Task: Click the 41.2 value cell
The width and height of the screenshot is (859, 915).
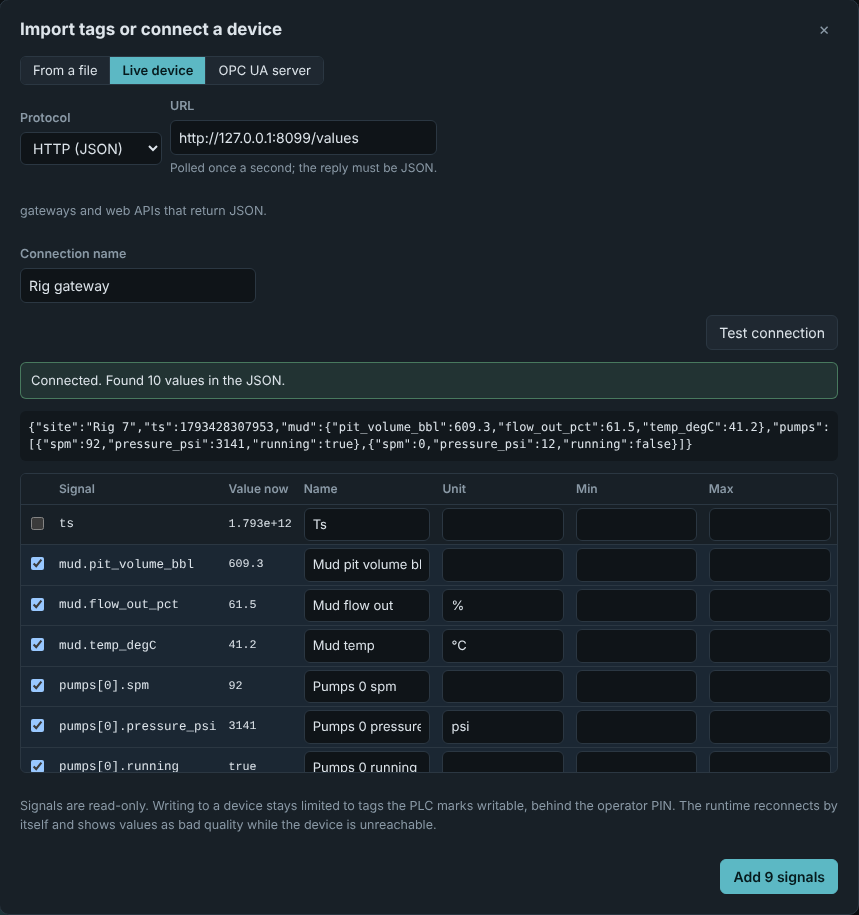Action: 242,645
